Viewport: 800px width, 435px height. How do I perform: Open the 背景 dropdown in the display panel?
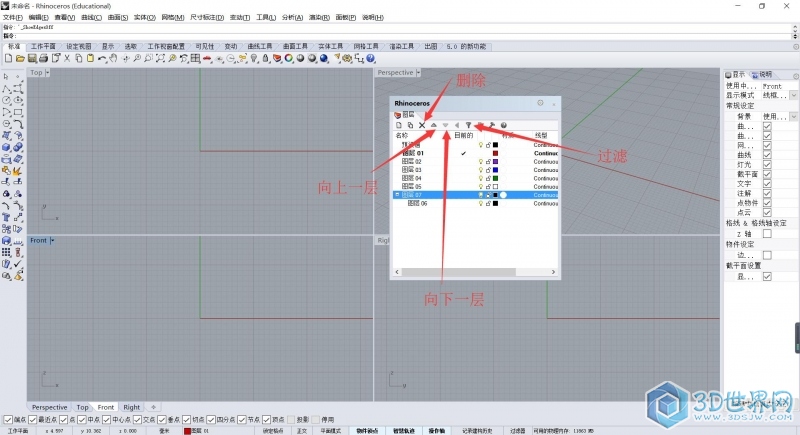click(x=793, y=117)
